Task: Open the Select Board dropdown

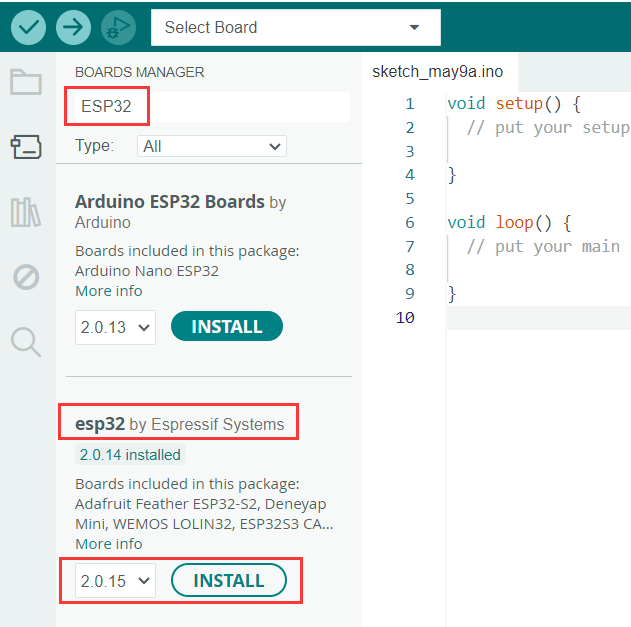Action: pos(295,27)
